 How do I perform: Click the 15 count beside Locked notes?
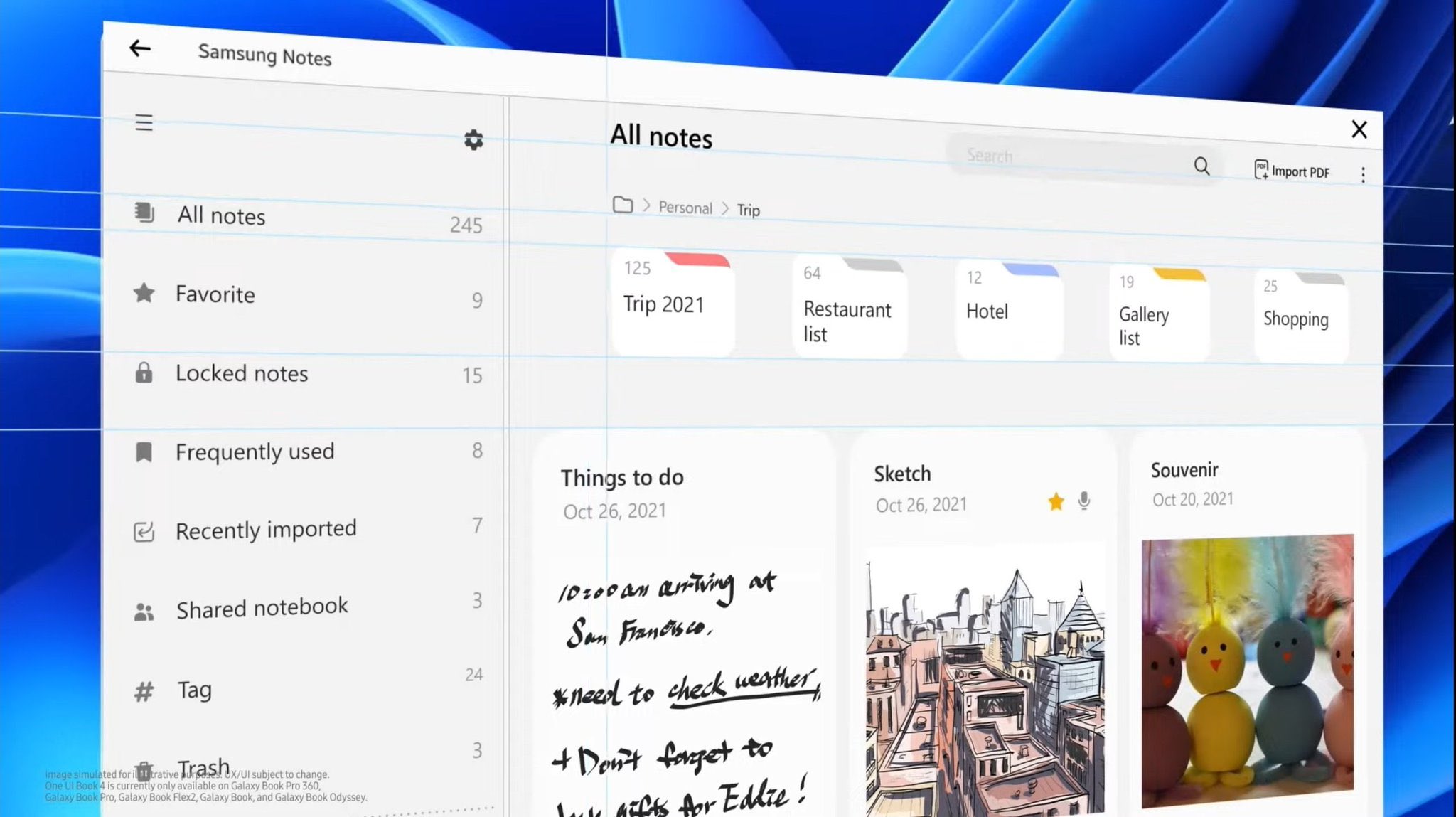[x=472, y=375]
